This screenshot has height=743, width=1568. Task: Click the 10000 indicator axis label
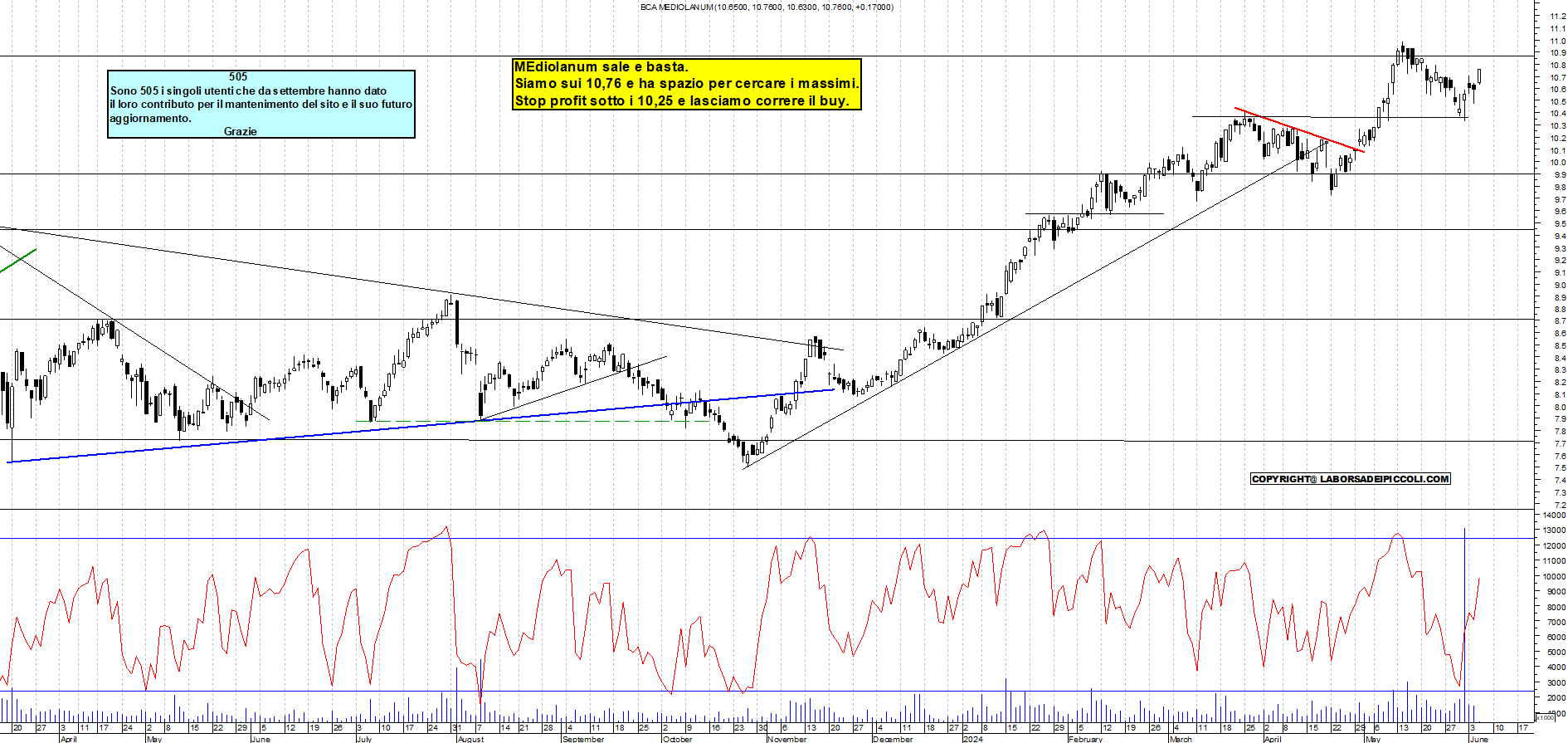[x=1554, y=577]
